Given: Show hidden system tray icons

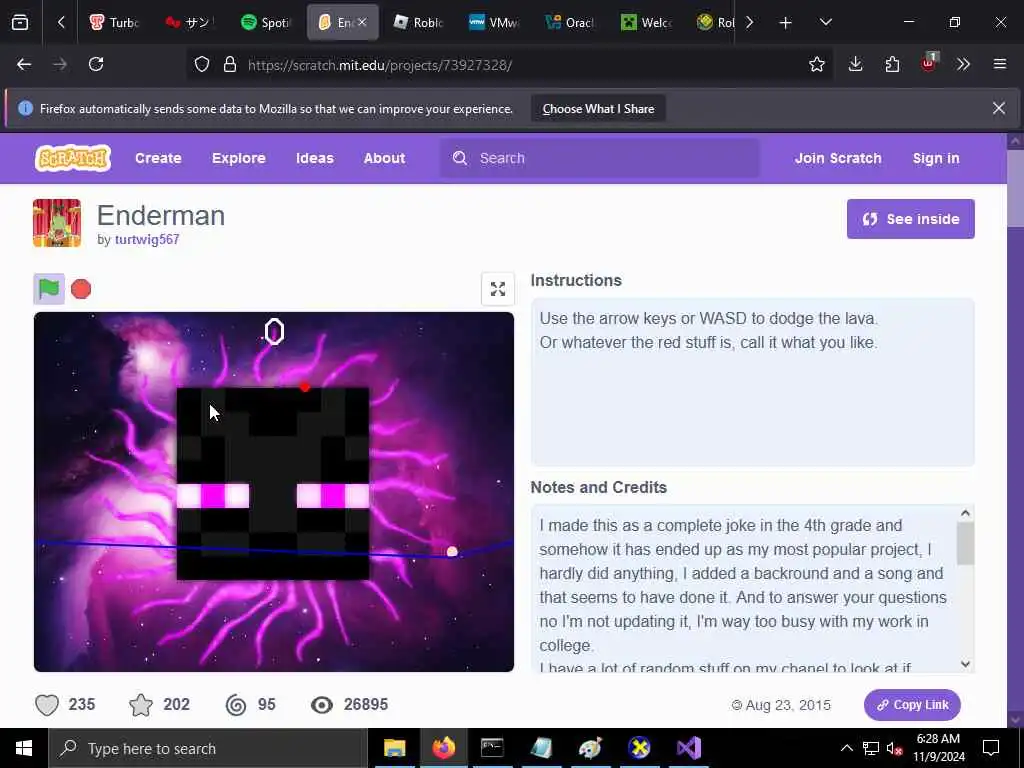Looking at the screenshot, I should click(x=846, y=748).
